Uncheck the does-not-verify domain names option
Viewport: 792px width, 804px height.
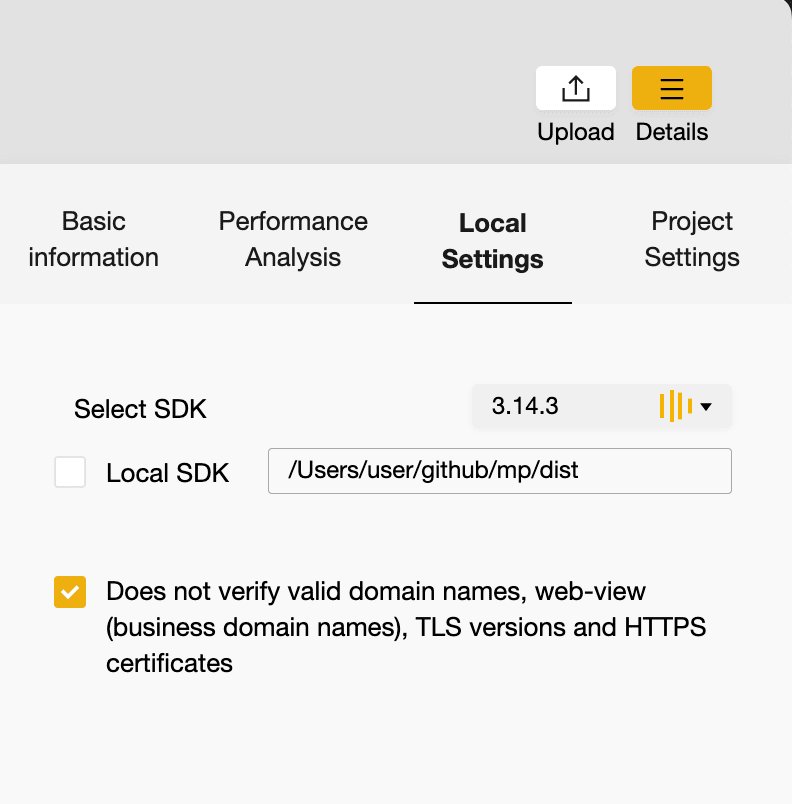coord(70,592)
